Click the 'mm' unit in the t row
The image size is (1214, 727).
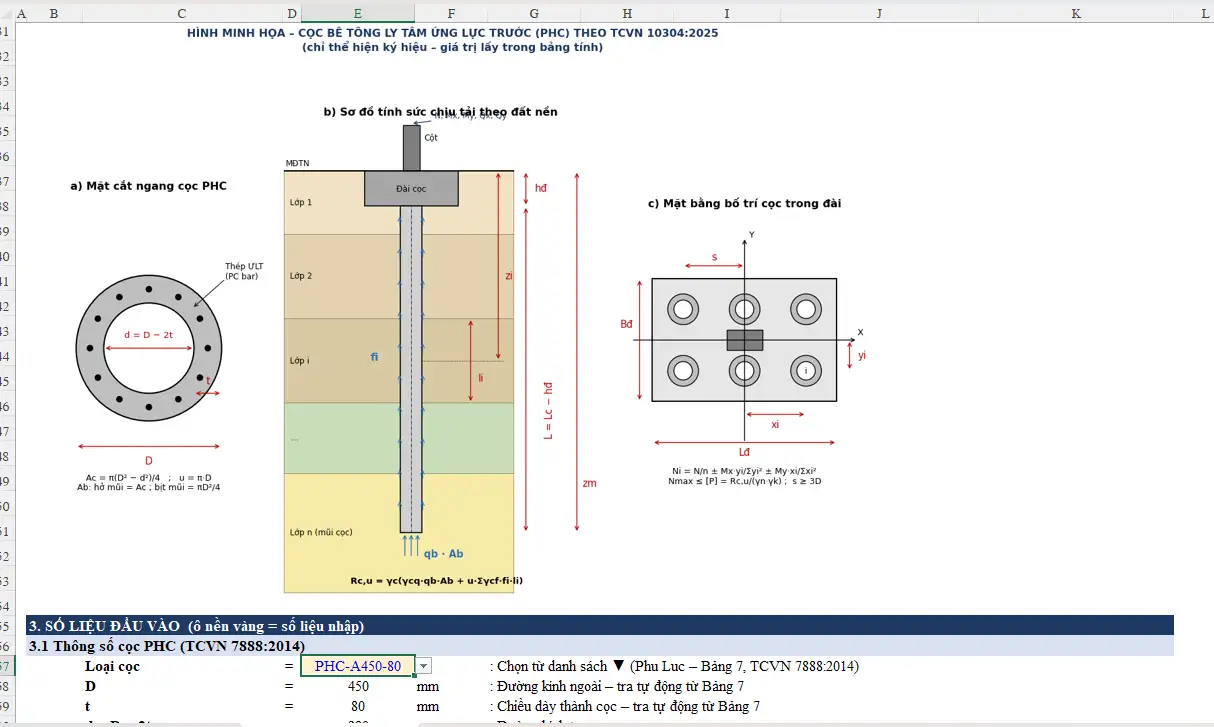428,706
